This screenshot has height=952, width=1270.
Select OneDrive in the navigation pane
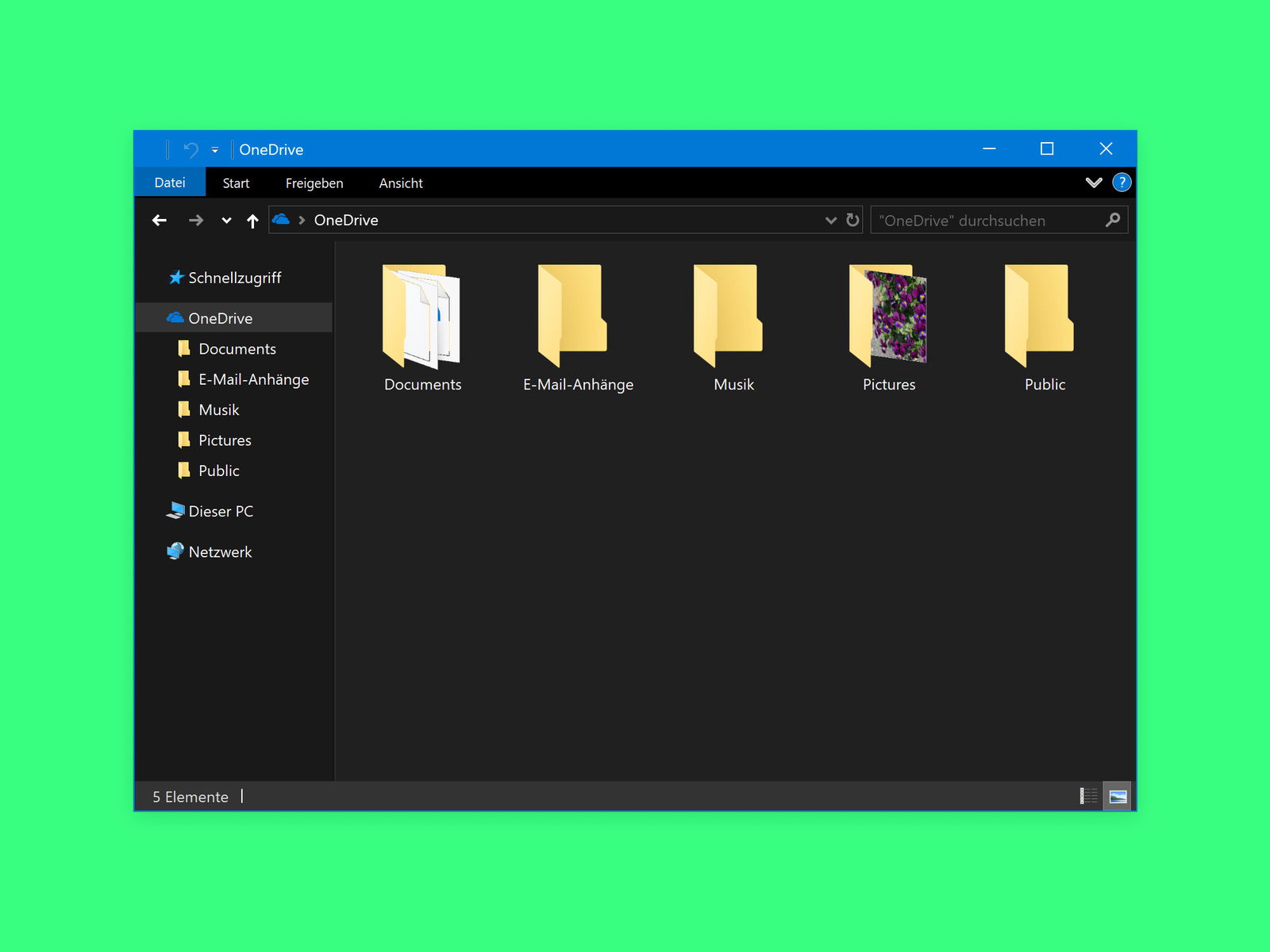[x=233, y=318]
